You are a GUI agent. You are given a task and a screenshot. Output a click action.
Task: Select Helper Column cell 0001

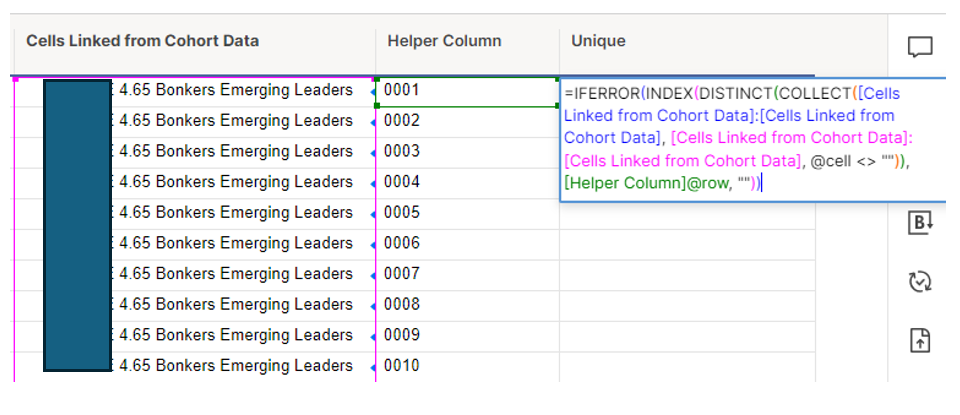[467, 91]
